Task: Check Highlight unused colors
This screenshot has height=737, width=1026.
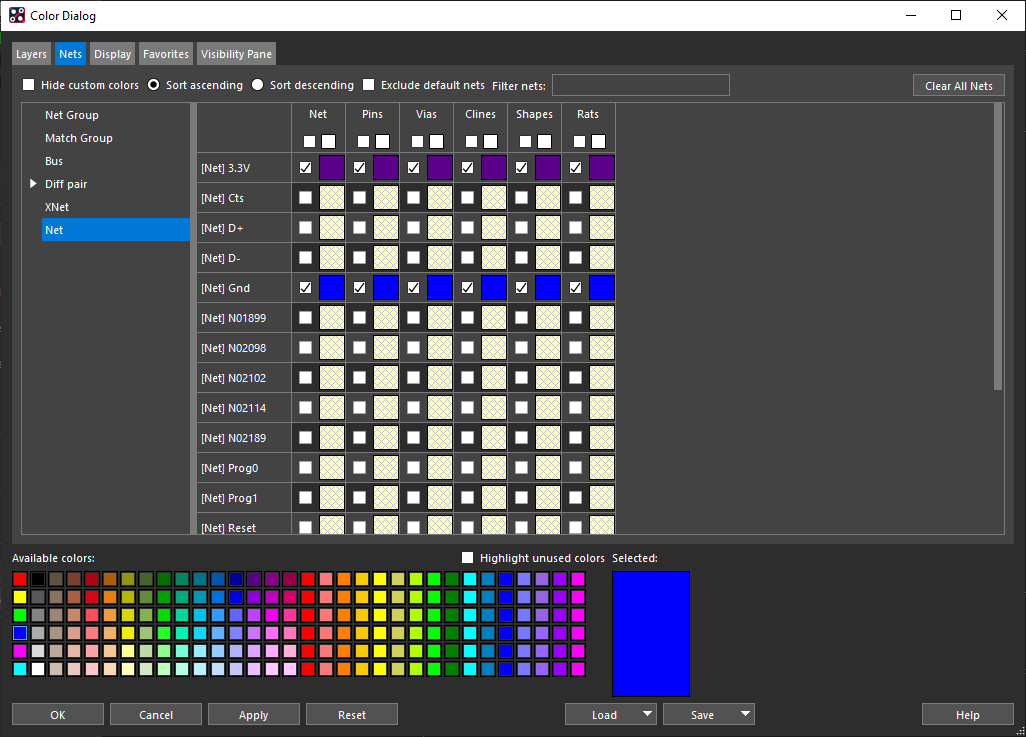Action: coord(467,558)
